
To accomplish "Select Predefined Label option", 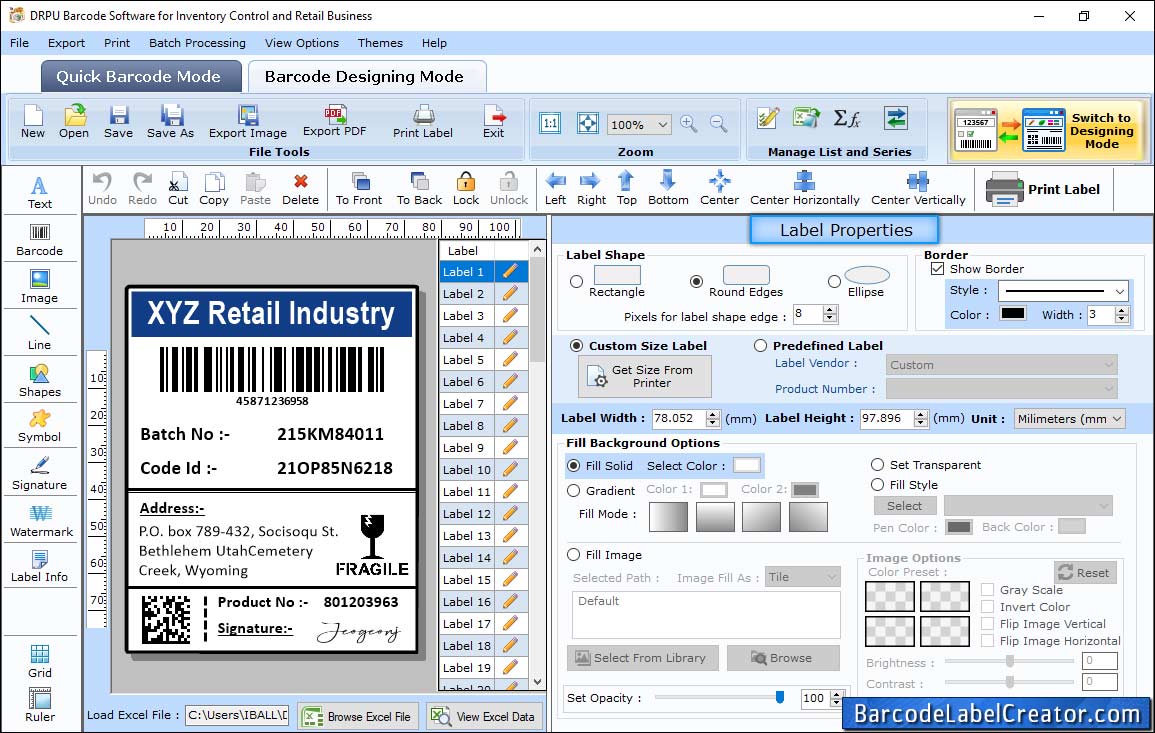I will (760, 346).
